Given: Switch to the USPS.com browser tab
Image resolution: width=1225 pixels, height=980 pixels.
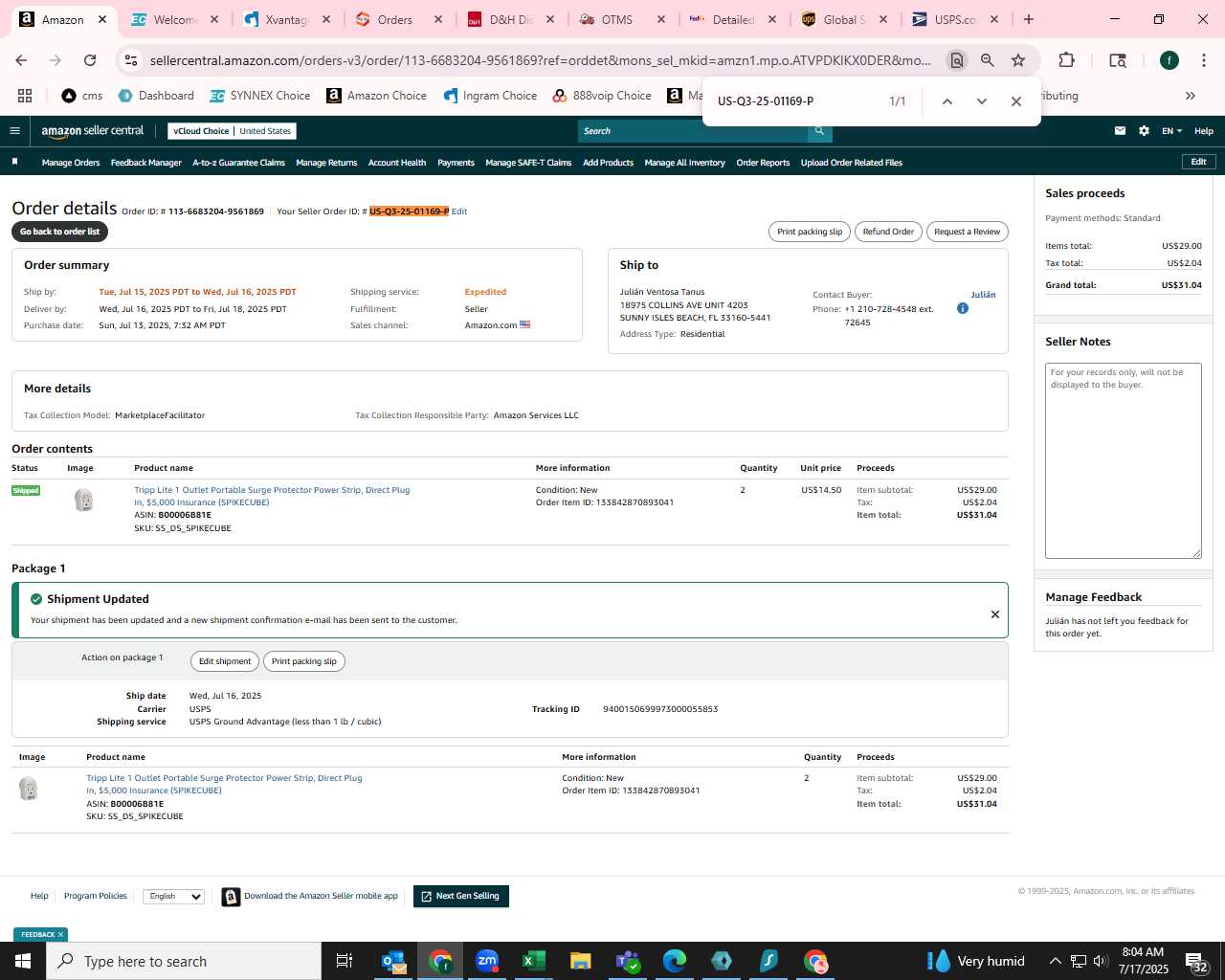Looking at the screenshot, I should pos(954,19).
